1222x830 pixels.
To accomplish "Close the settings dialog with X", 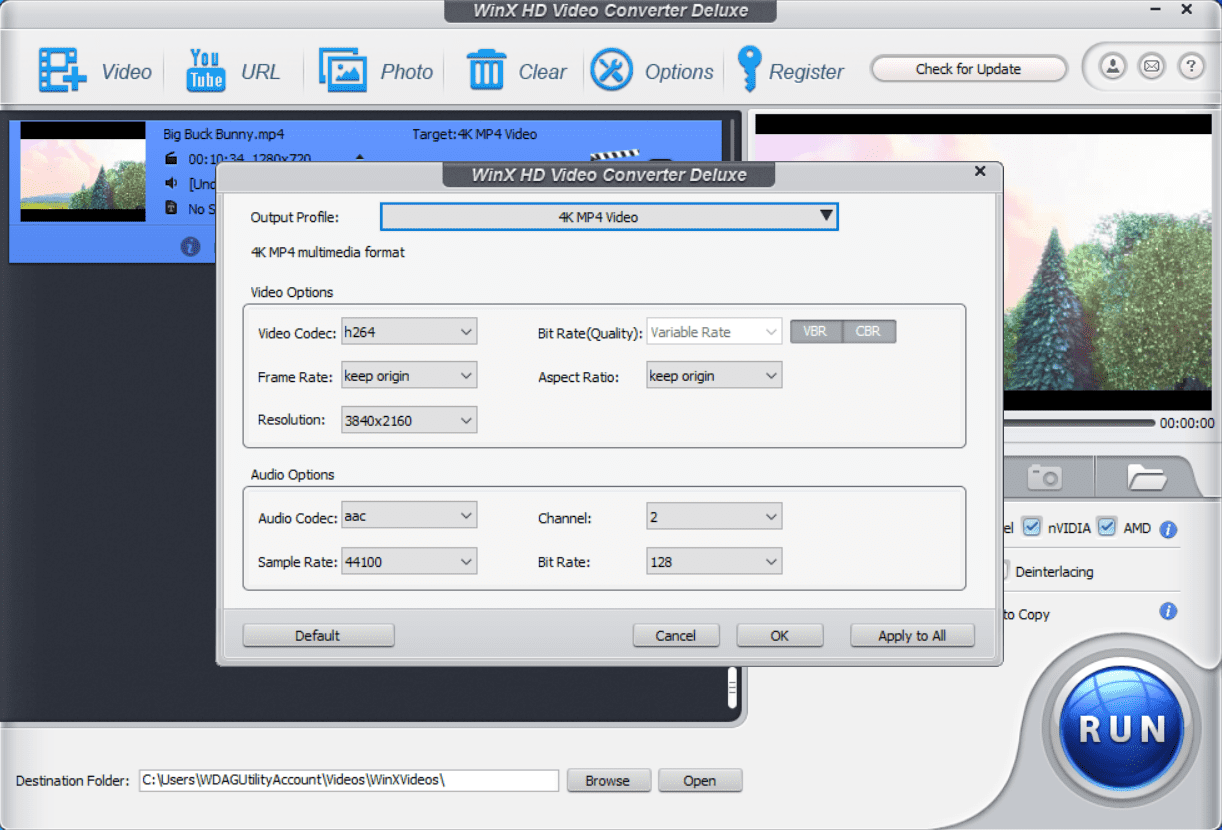I will coord(980,172).
